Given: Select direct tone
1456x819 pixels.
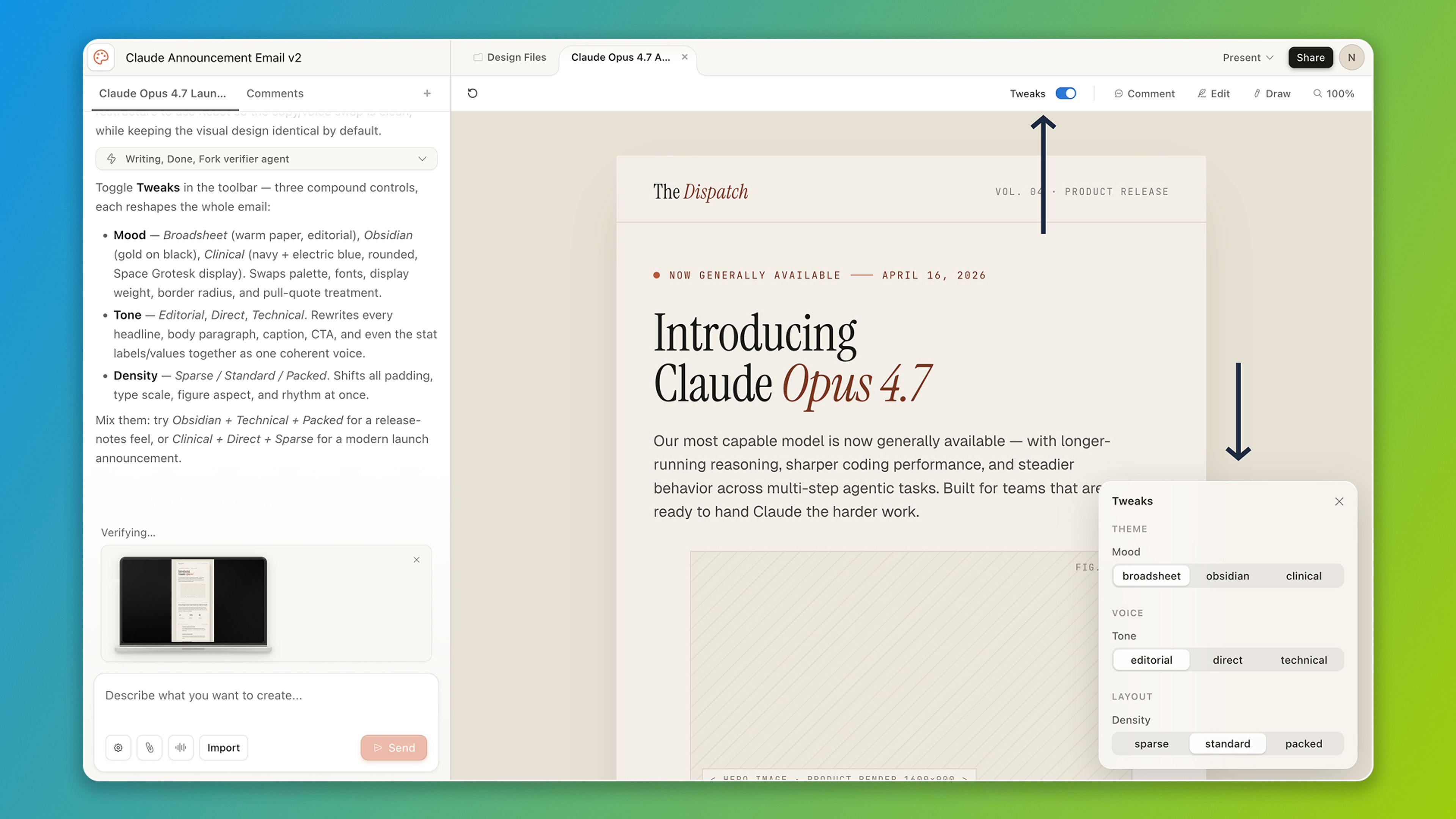Looking at the screenshot, I should pos(1228,660).
